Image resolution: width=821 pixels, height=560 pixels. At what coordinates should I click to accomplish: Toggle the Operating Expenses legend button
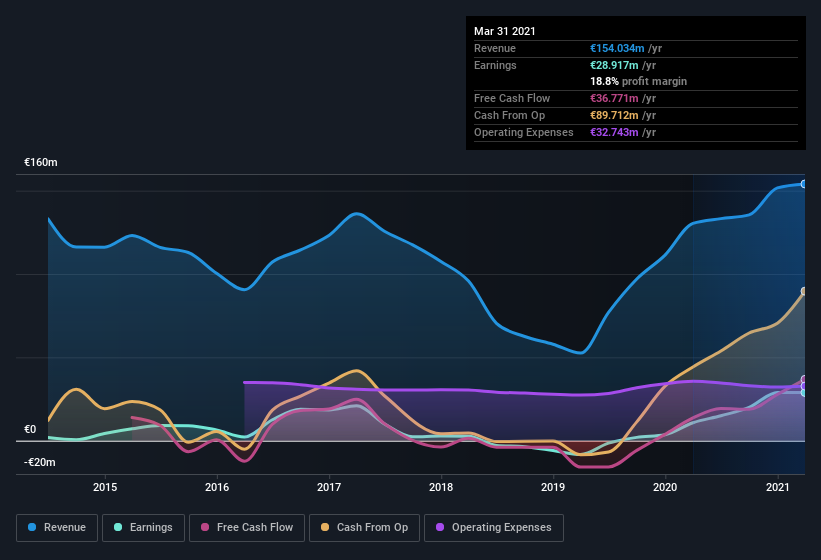494,528
